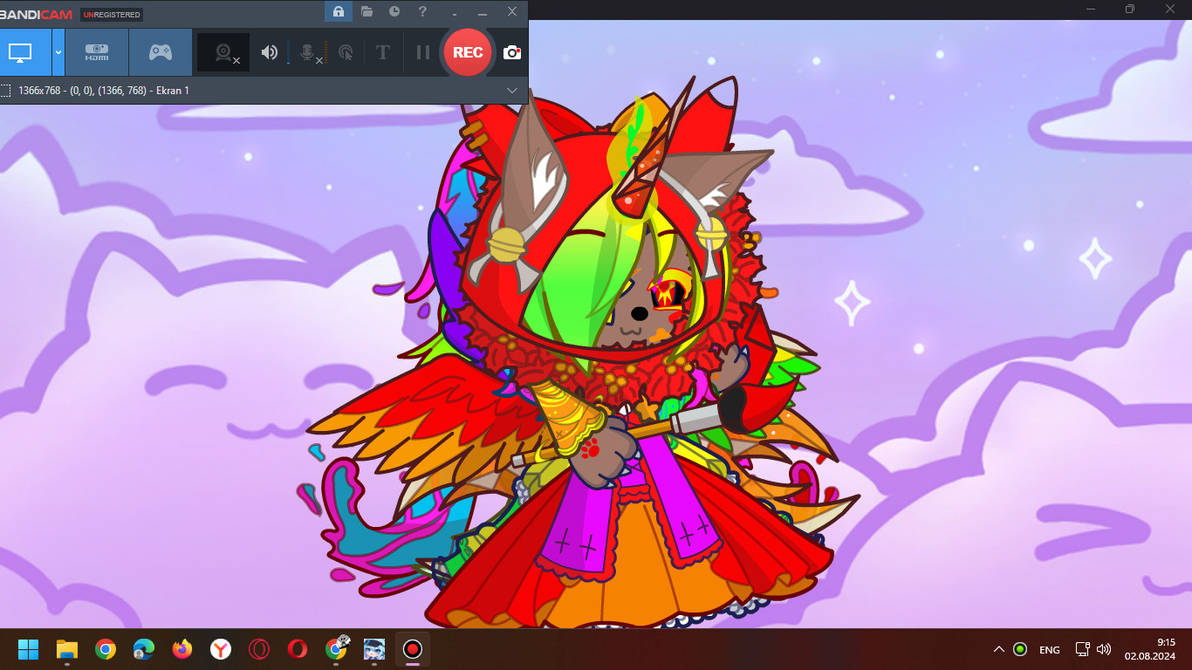Open Yandex Browser from taskbar
This screenshot has height=670, width=1192.
[x=220, y=649]
